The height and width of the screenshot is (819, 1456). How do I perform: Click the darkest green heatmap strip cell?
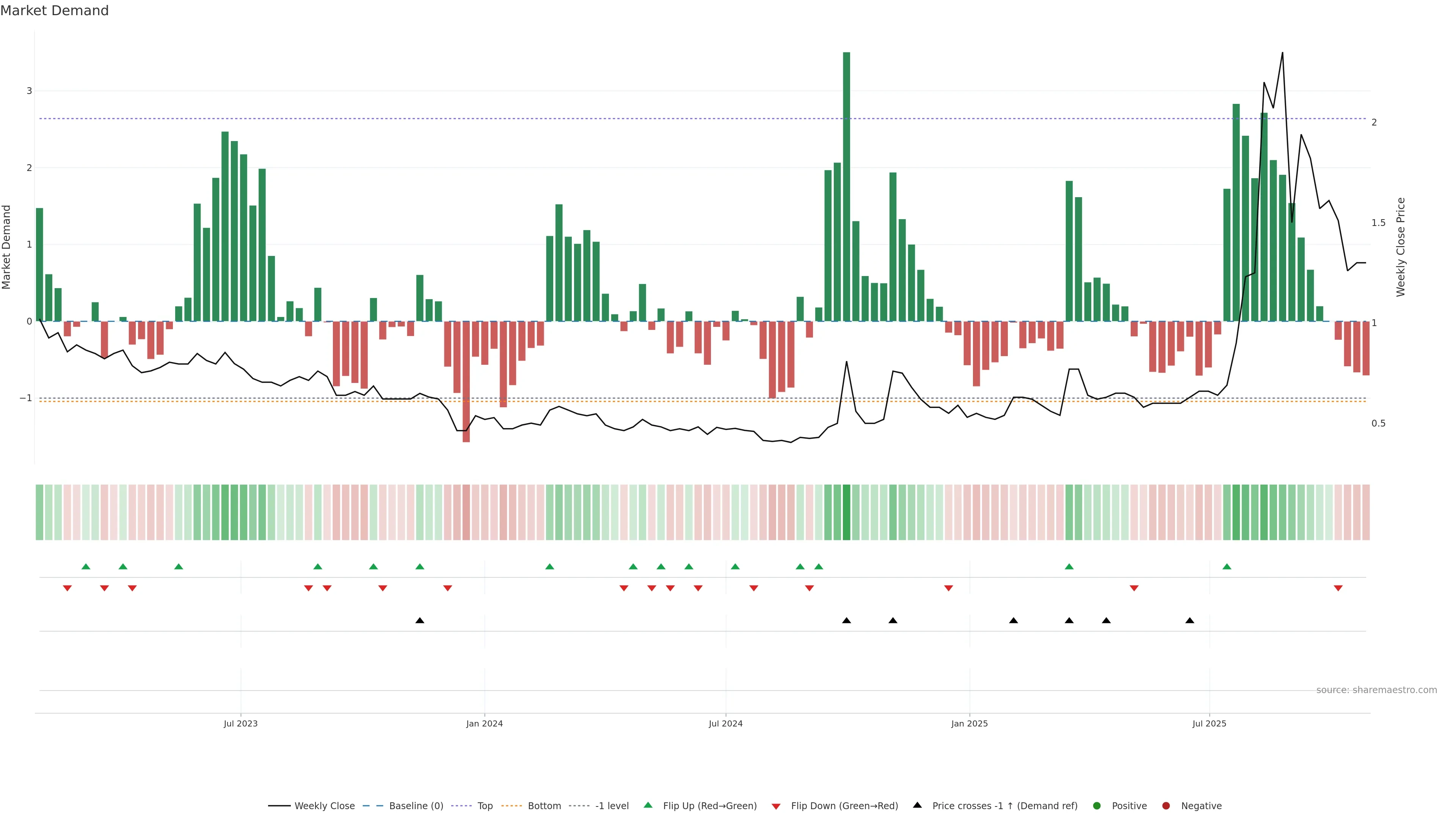pos(846,512)
